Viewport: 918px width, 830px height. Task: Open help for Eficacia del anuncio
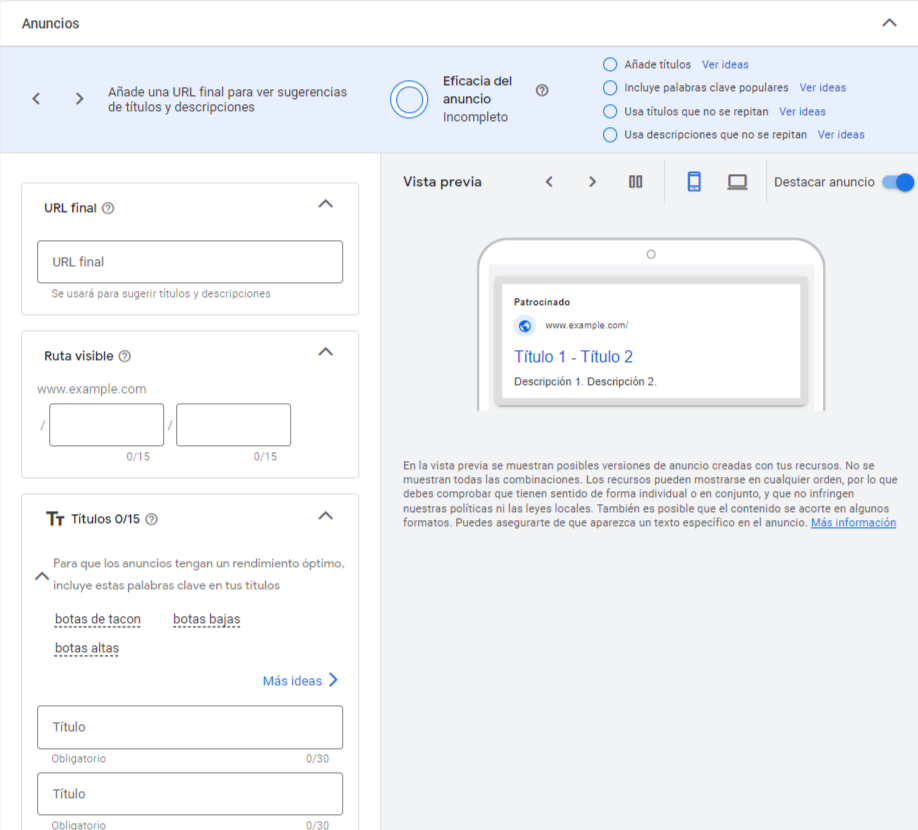pos(542,90)
